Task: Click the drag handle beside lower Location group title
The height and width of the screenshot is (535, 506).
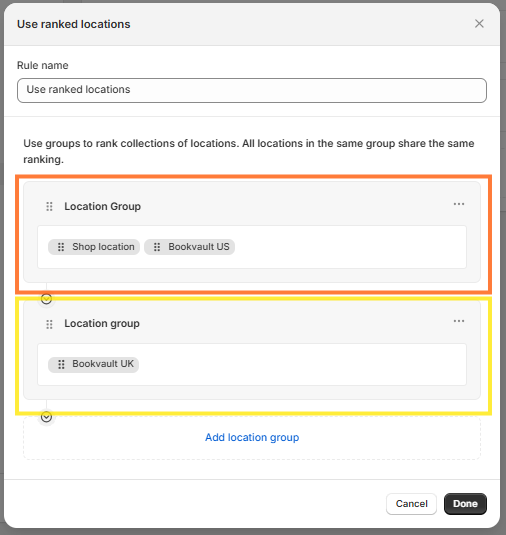Action: coord(49,324)
